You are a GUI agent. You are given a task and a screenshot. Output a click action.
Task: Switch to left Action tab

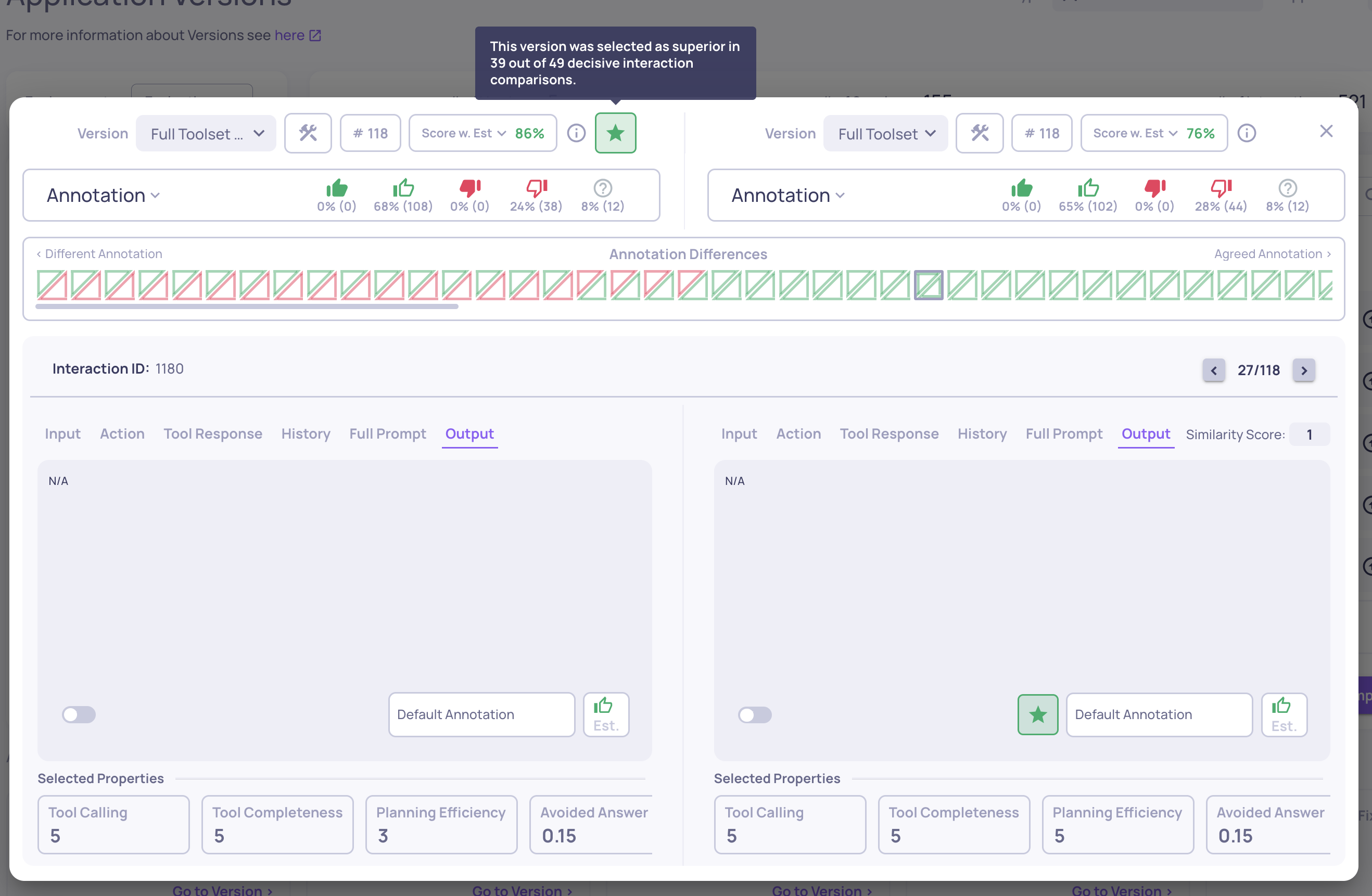click(x=122, y=434)
